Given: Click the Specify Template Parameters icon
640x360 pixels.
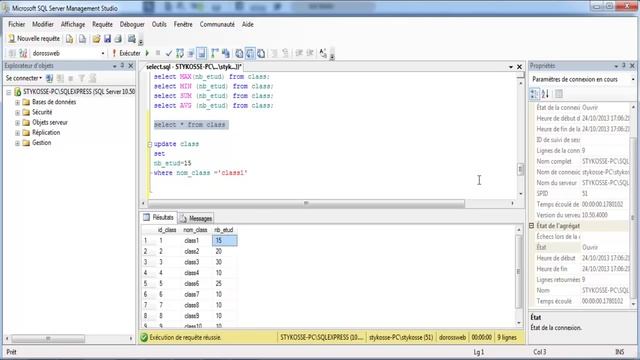Looking at the screenshot, I should click(323, 53).
